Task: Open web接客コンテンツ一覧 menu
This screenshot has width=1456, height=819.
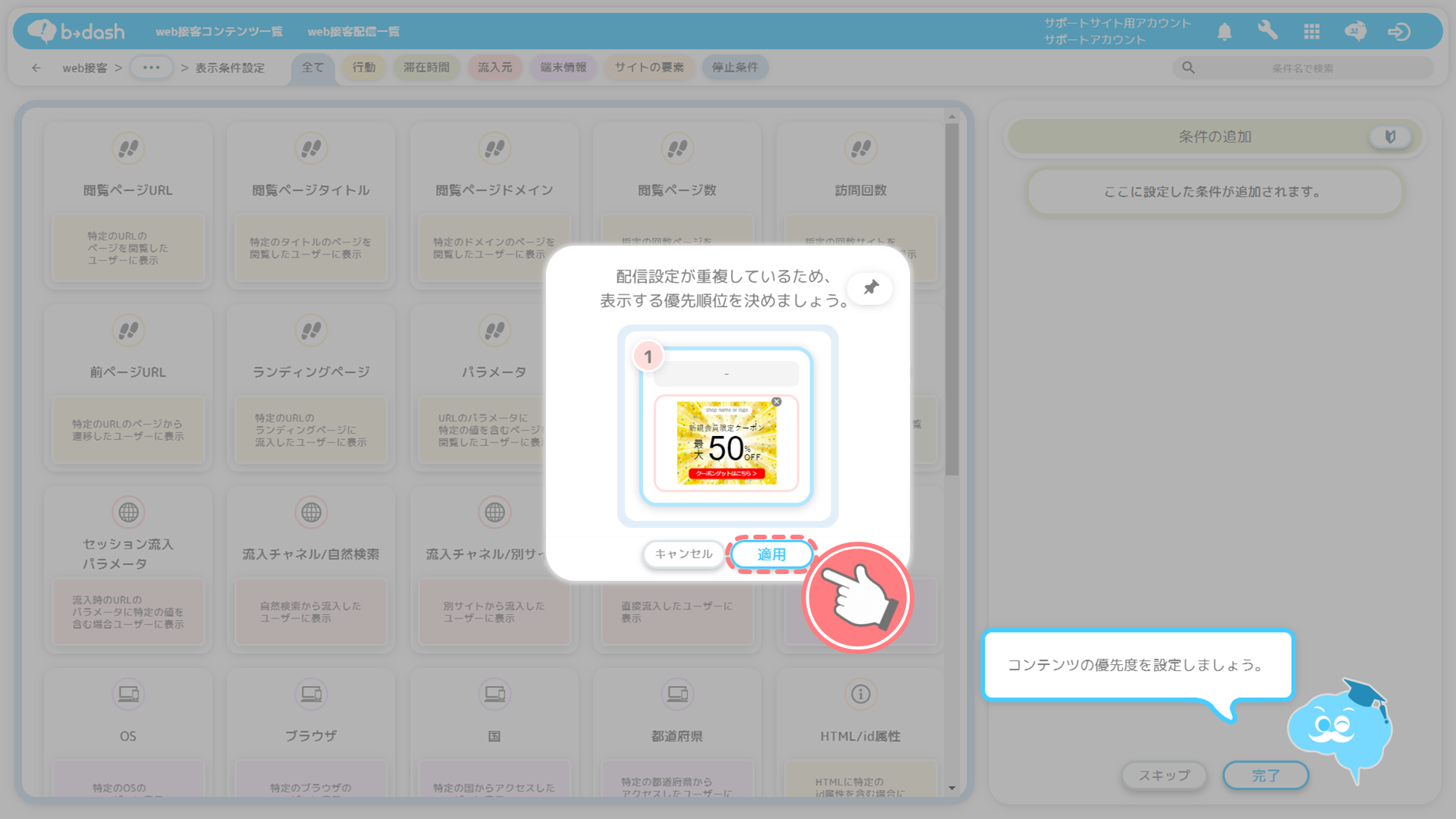Action: (219, 32)
